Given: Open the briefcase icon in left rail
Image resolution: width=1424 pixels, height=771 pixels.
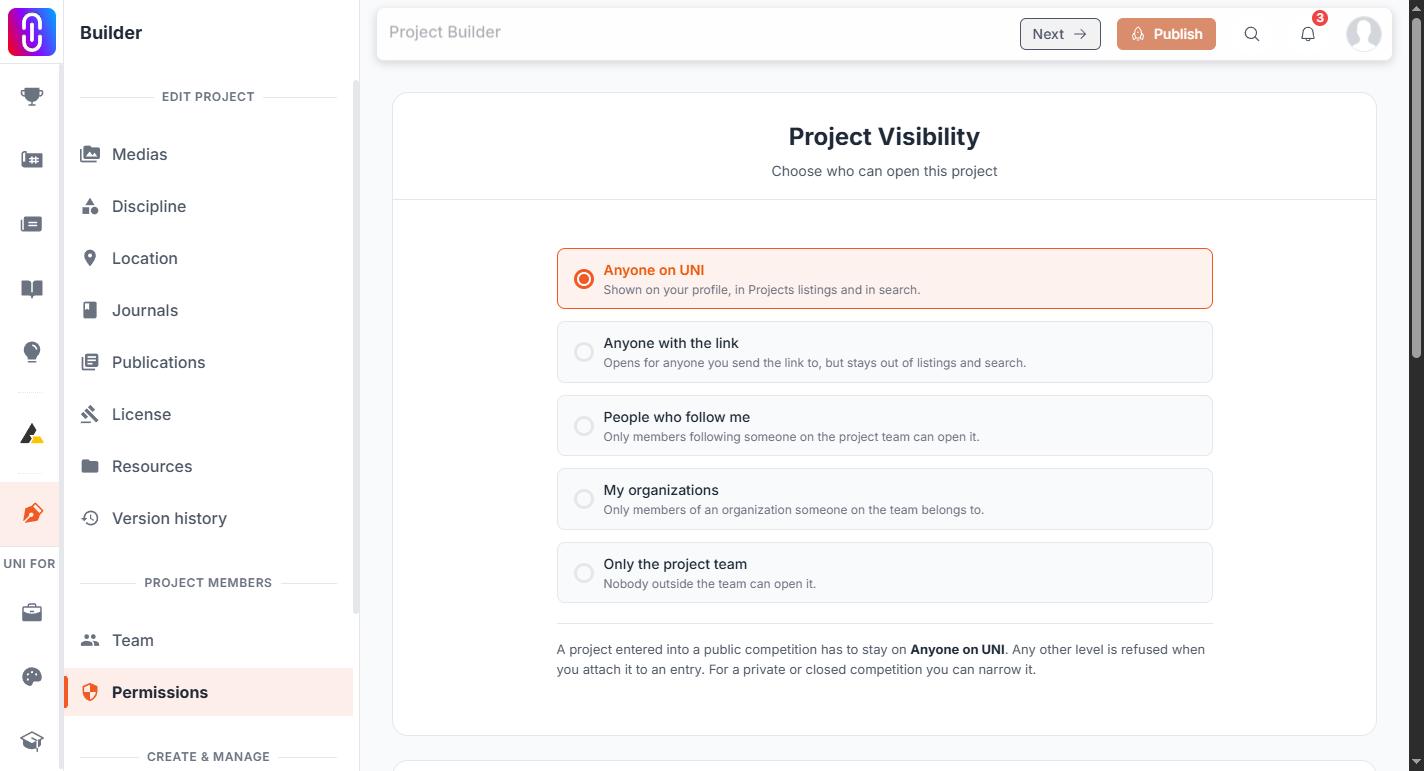Looking at the screenshot, I should coord(32,613).
